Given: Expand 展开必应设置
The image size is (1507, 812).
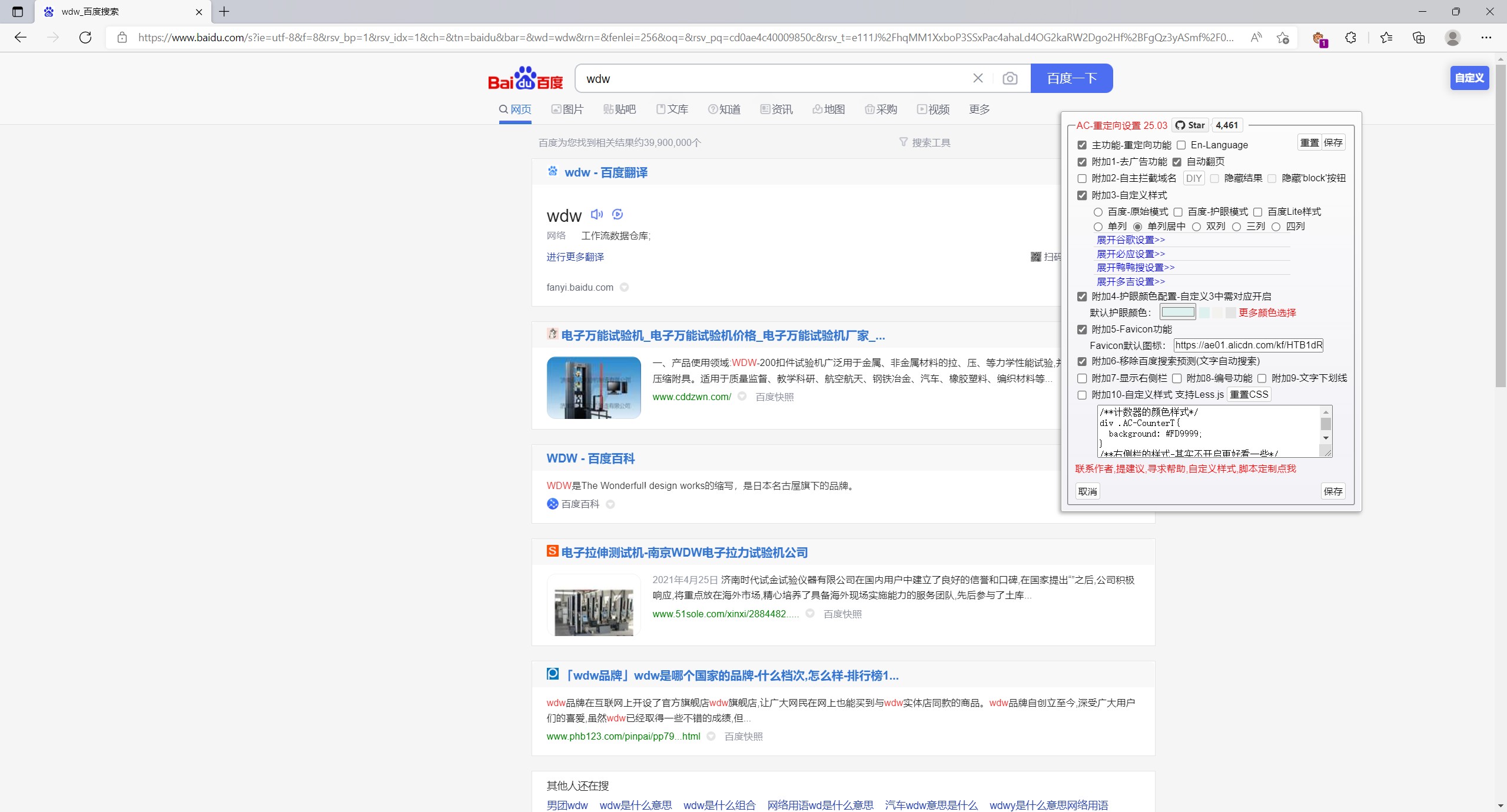Looking at the screenshot, I should (x=1130, y=254).
